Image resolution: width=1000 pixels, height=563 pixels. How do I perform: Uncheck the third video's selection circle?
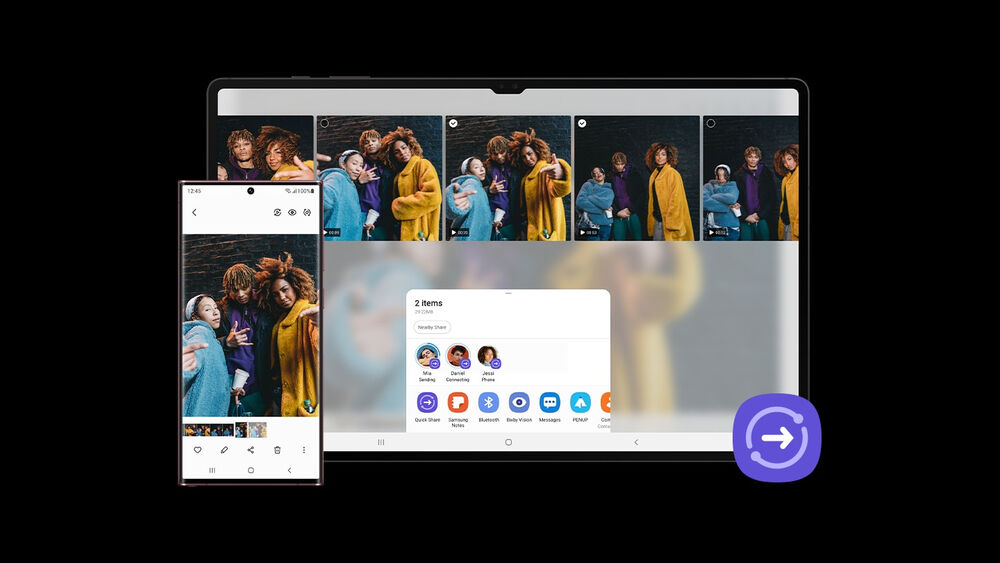[x=453, y=123]
